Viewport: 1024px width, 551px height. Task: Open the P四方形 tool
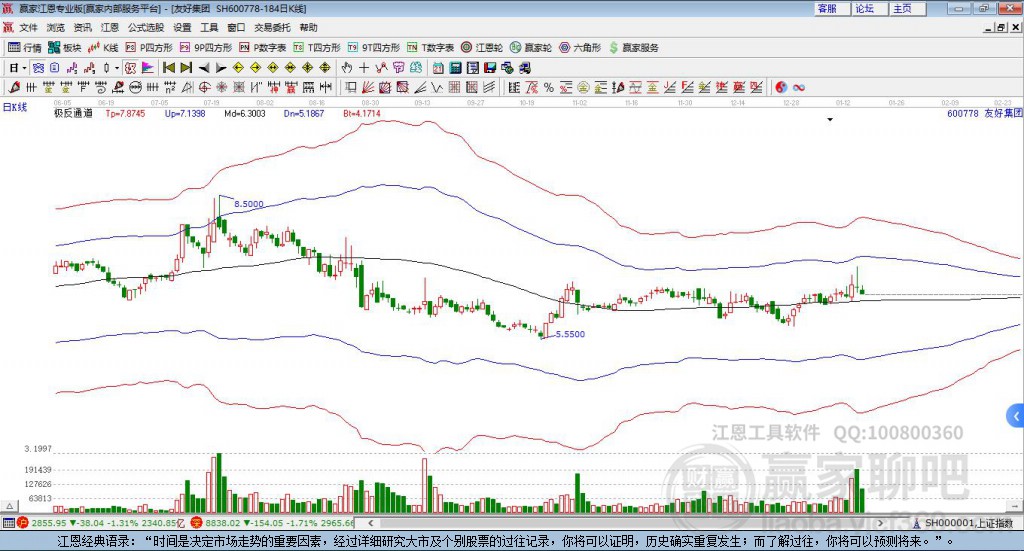[x=149, y=48]
